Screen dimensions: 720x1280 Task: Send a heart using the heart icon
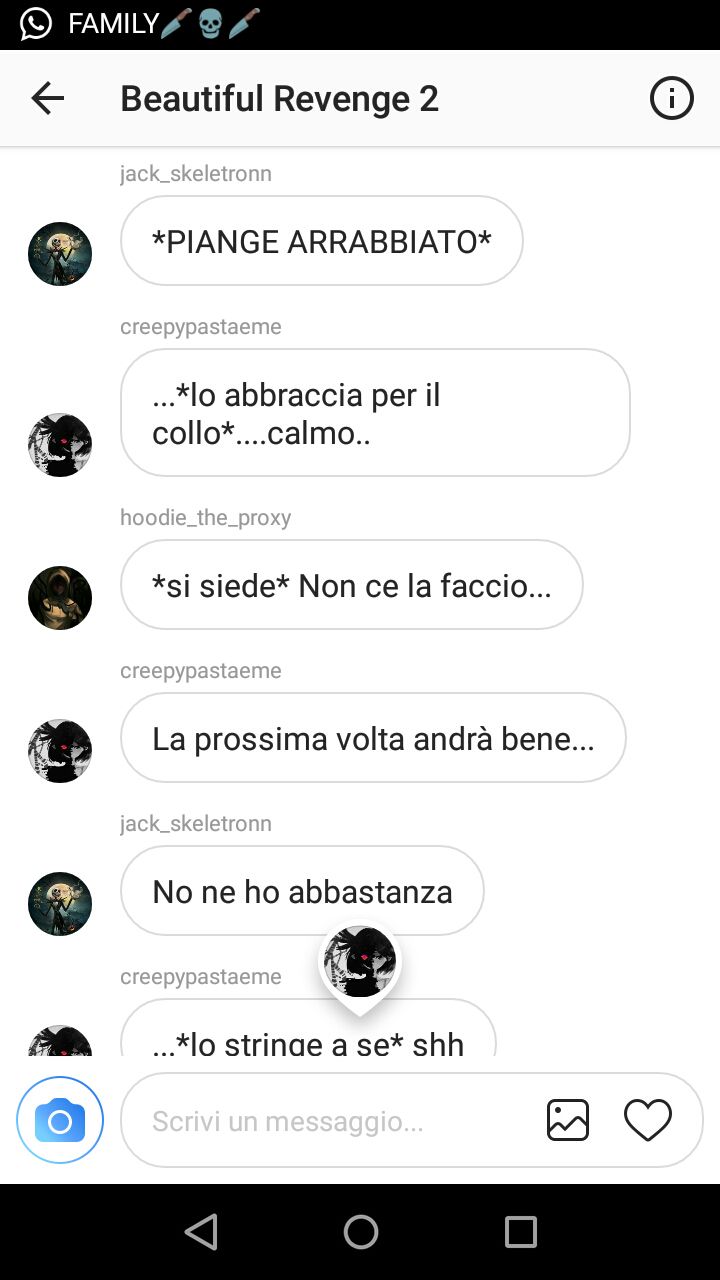click(648, 1120)
